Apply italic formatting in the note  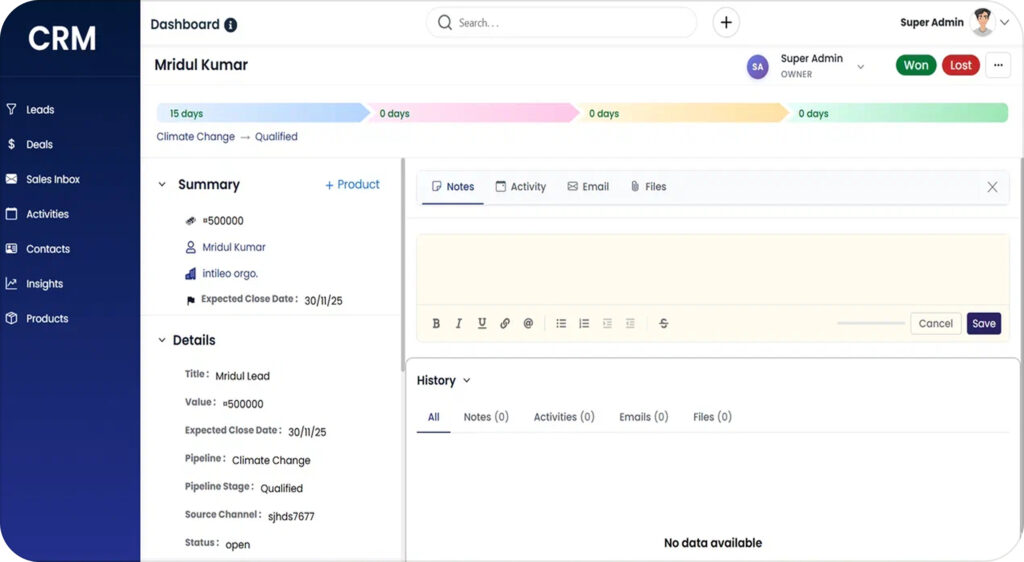click(x=459, y=323)
